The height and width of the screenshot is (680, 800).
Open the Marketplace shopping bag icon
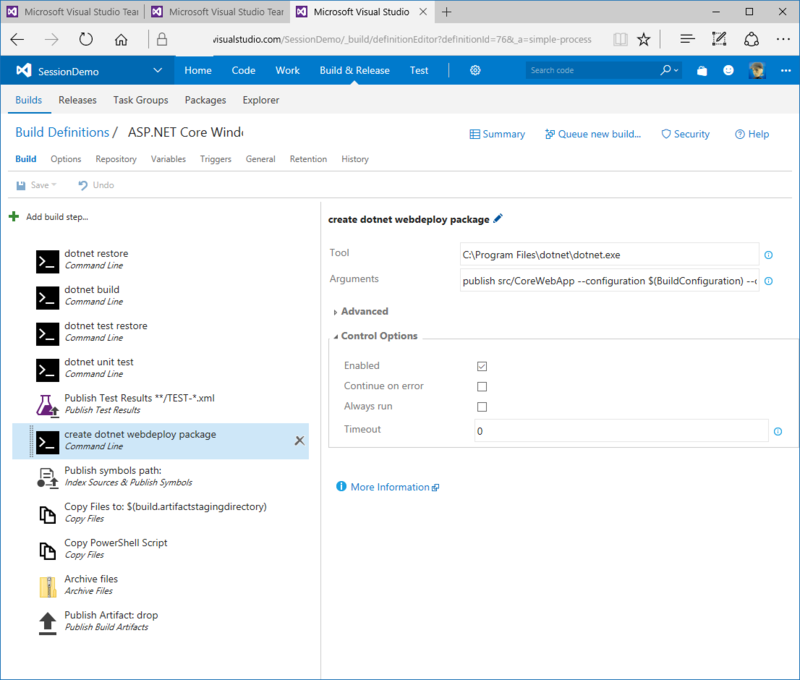(702, 70)
